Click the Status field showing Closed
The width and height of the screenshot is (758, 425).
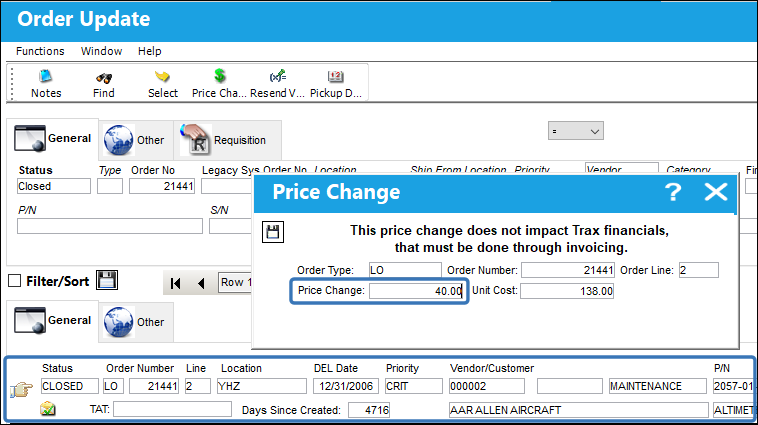click(x=54, y=186)
